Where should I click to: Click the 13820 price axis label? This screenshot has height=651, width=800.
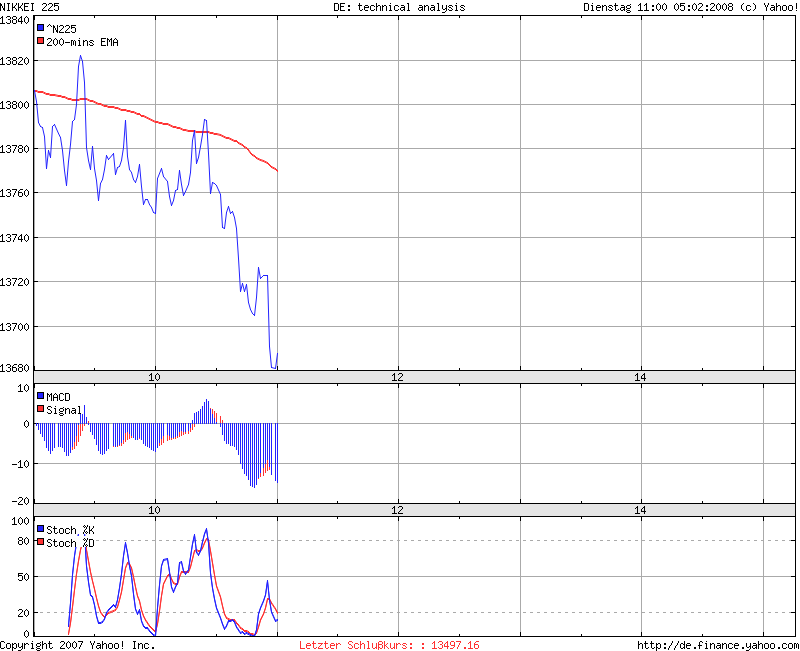pos(15,61)
